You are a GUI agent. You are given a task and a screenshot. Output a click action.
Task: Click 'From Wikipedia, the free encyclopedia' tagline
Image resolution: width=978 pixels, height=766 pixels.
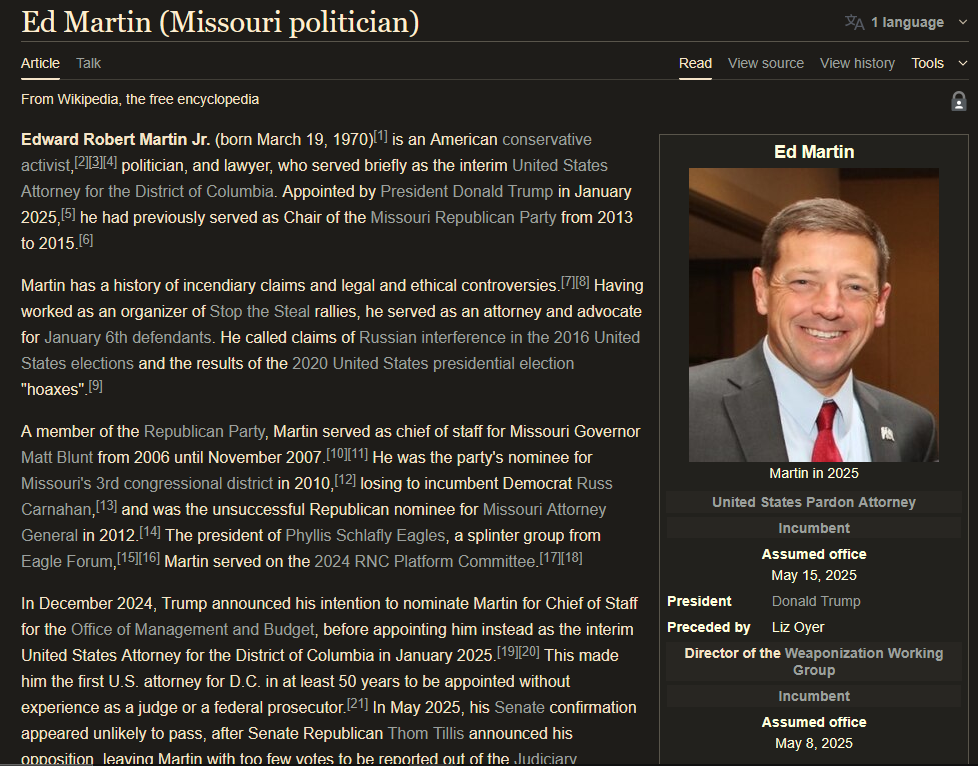[140, 99]
